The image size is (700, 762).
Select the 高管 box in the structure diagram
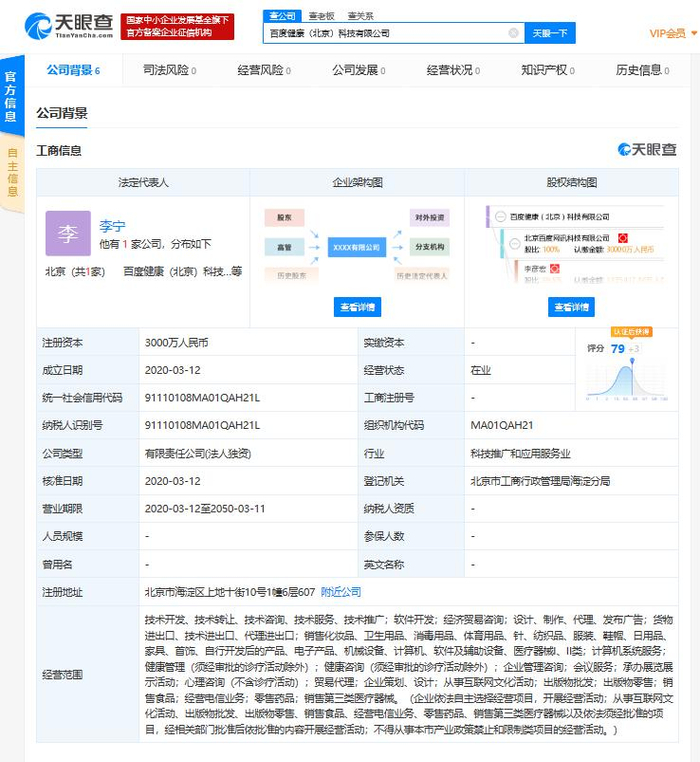[284, 247]
